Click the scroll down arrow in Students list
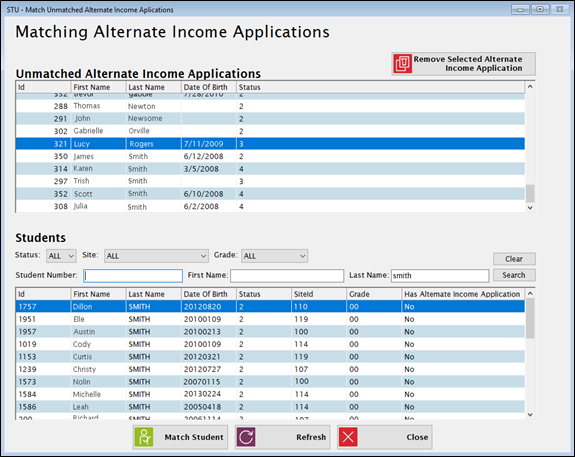 tap(530, 414)
